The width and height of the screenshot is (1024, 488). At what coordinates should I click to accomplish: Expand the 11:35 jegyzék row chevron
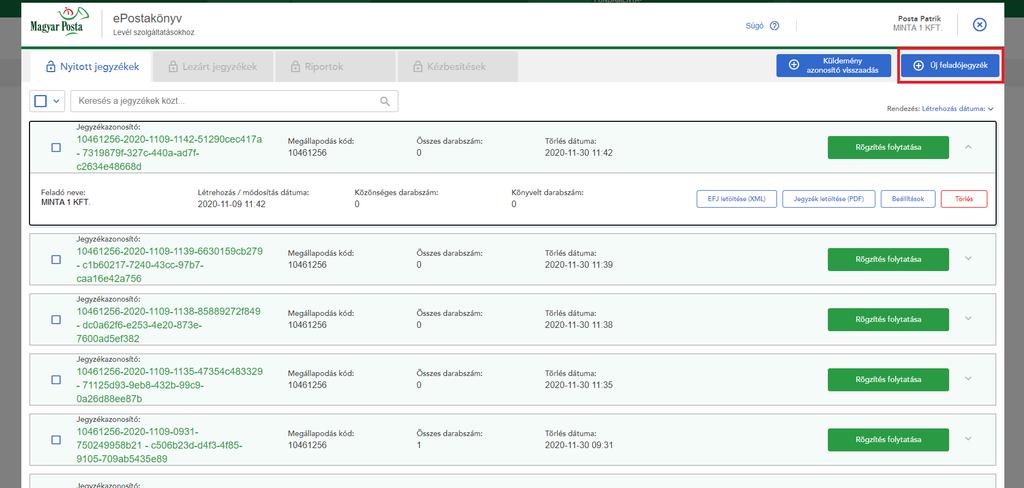pyautogui.click(x=968, y=378)
